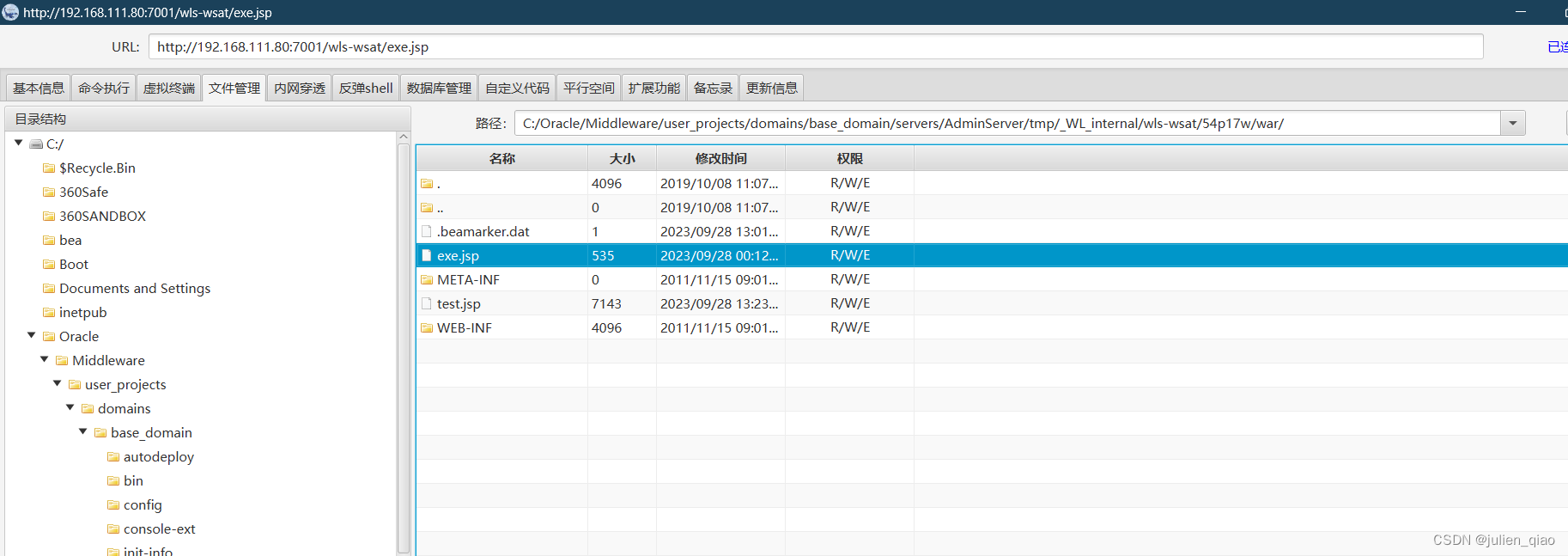Switch to the 命令执行 tab

pos(104,88)
